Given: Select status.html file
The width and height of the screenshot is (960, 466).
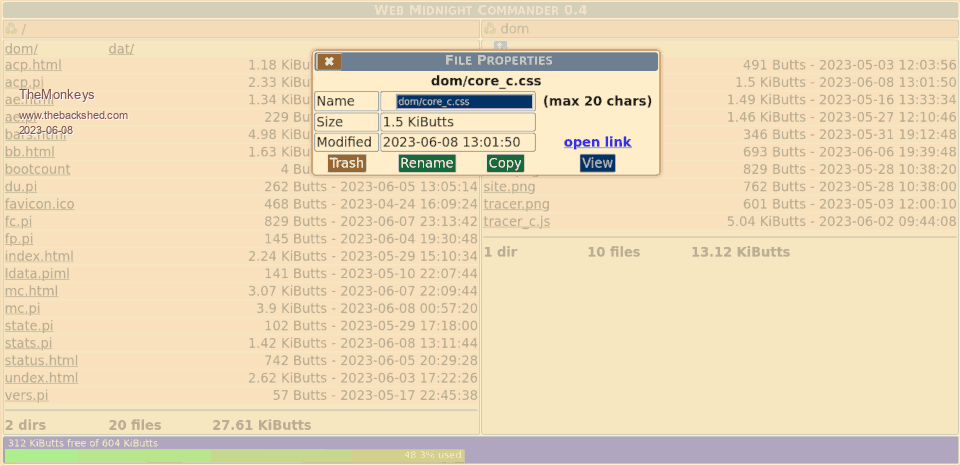Looking at the screenshot, I should click(41, 360).
